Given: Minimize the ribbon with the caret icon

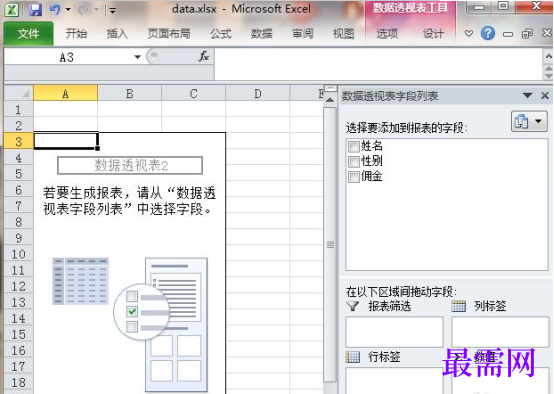Looking at the screenshot, I should 468,34.
